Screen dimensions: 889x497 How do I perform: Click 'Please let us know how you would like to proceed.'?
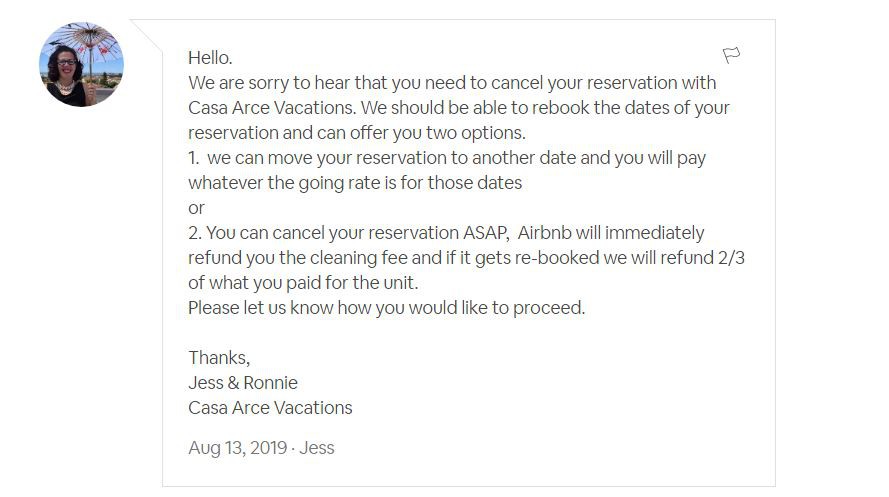pyautogui.click(x=387, y=308)
